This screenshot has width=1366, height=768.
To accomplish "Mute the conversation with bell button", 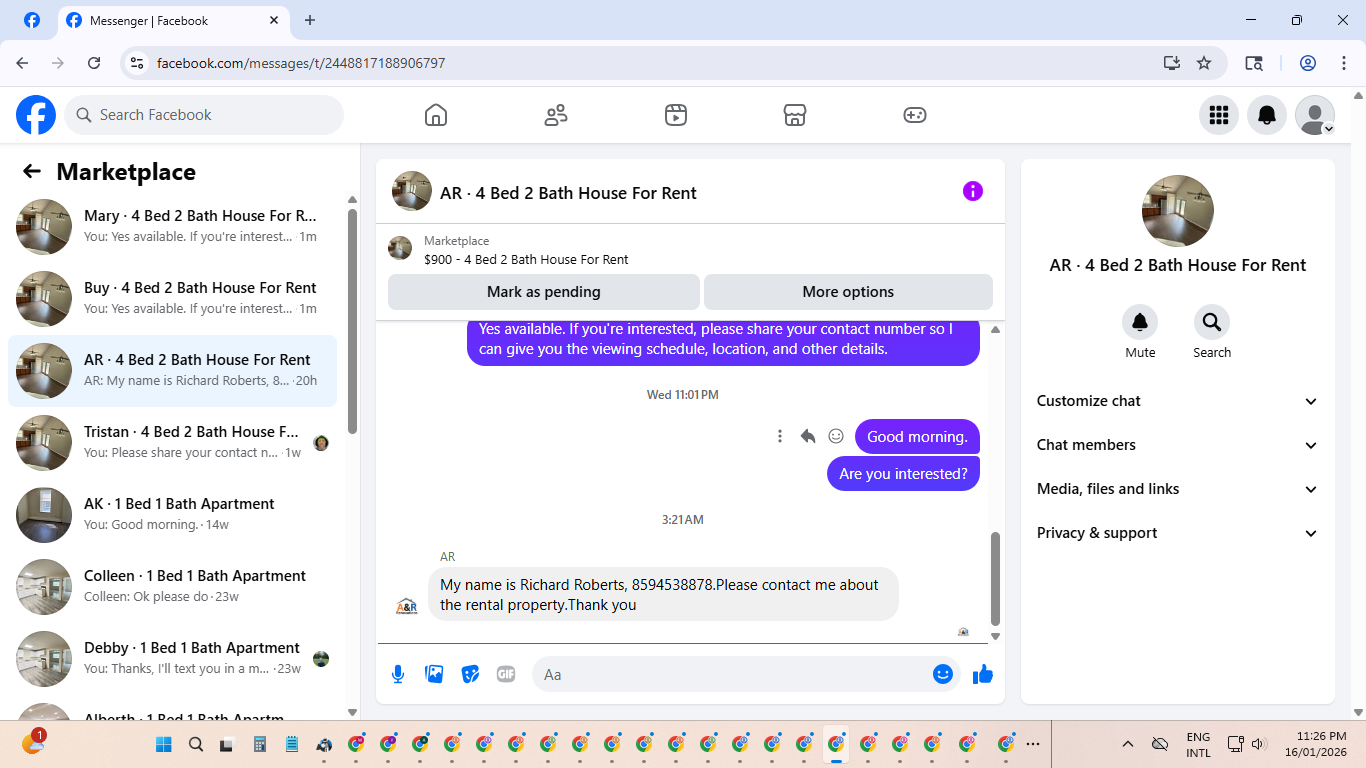I will pos(1140,322).
